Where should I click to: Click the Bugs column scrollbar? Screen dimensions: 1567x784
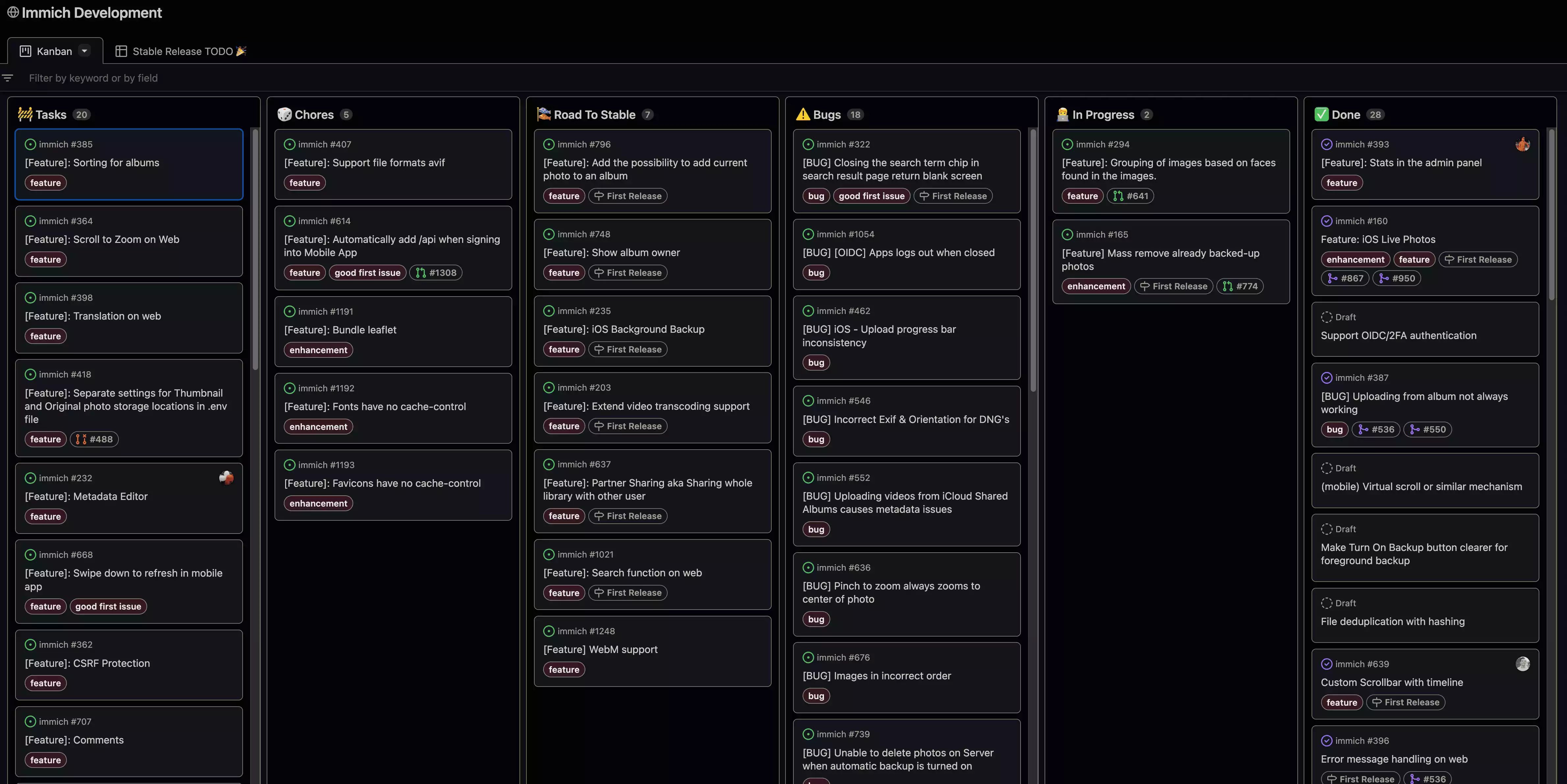(x=1033, y=262)
